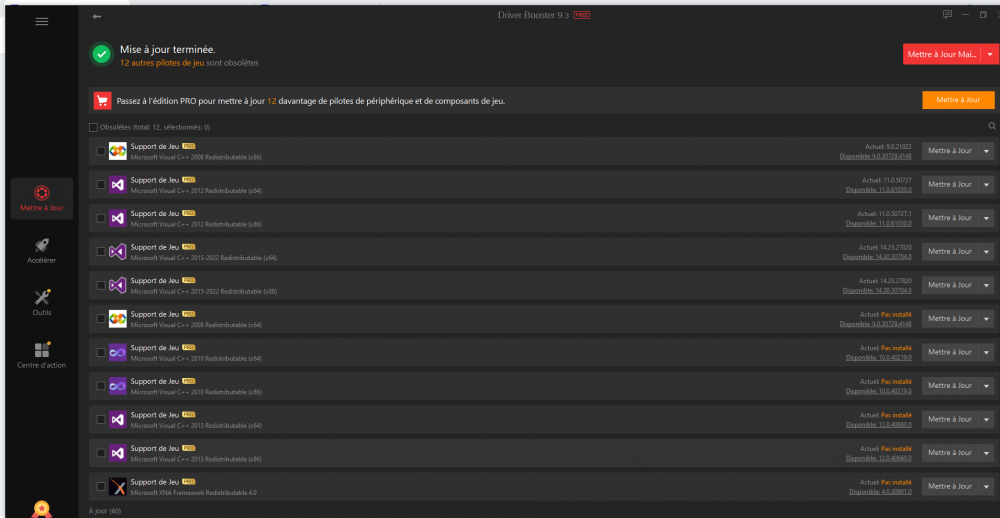This screenshot has height=518, width=1000.
Task: Open available version 11.0.61030.0 link for 2012 (x64)
Action: (879, 189)
